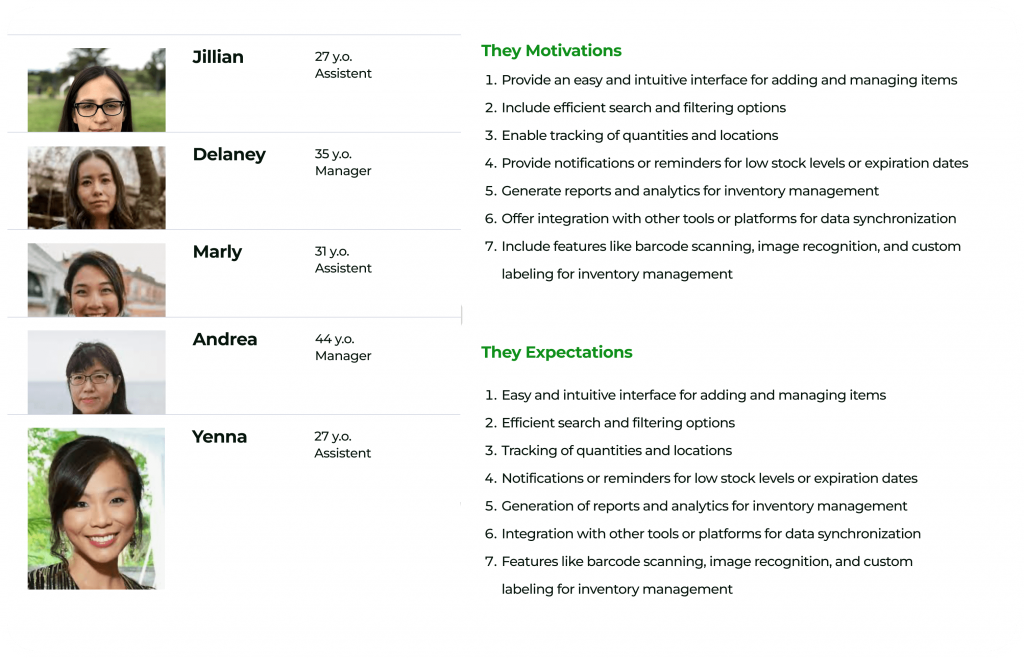This screenshot has height=658, width=1024.
Task: Select "Tracking of quantities and locations" expectation
Action: pos(616,451)
